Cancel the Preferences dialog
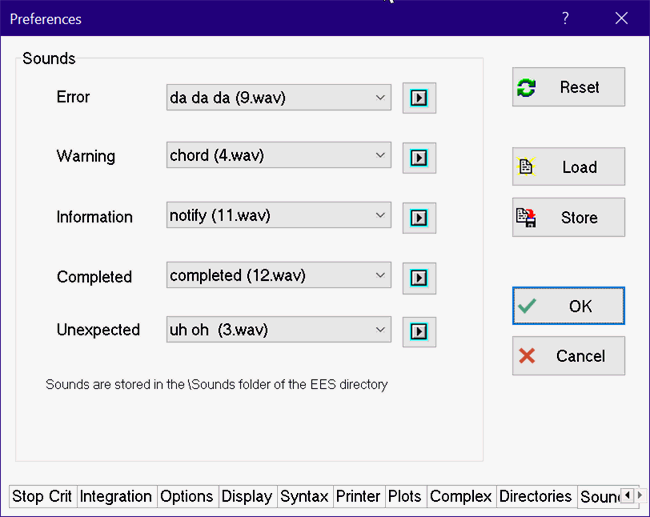The width and height of the screenshot is (650, 517). click(568, 356)
